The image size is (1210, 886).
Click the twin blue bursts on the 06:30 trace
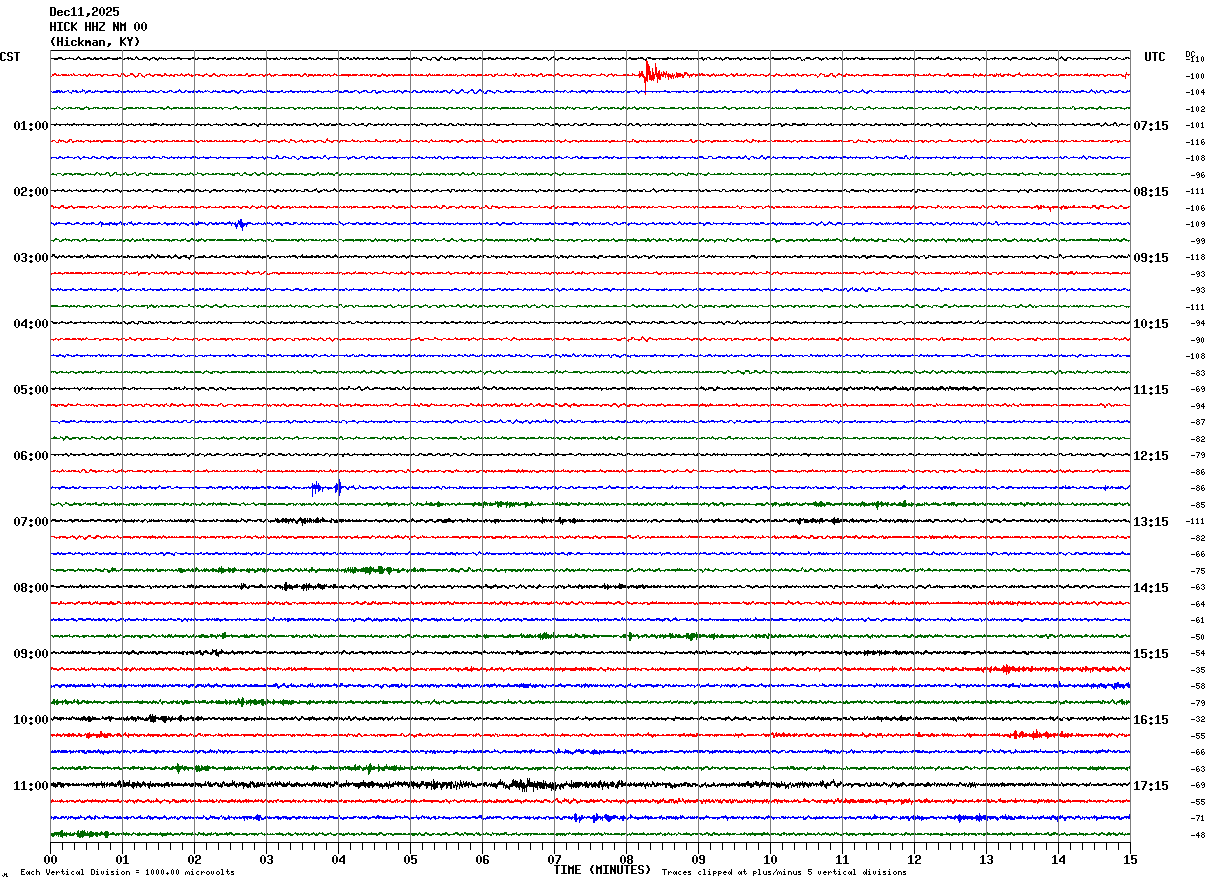(327, 488)
